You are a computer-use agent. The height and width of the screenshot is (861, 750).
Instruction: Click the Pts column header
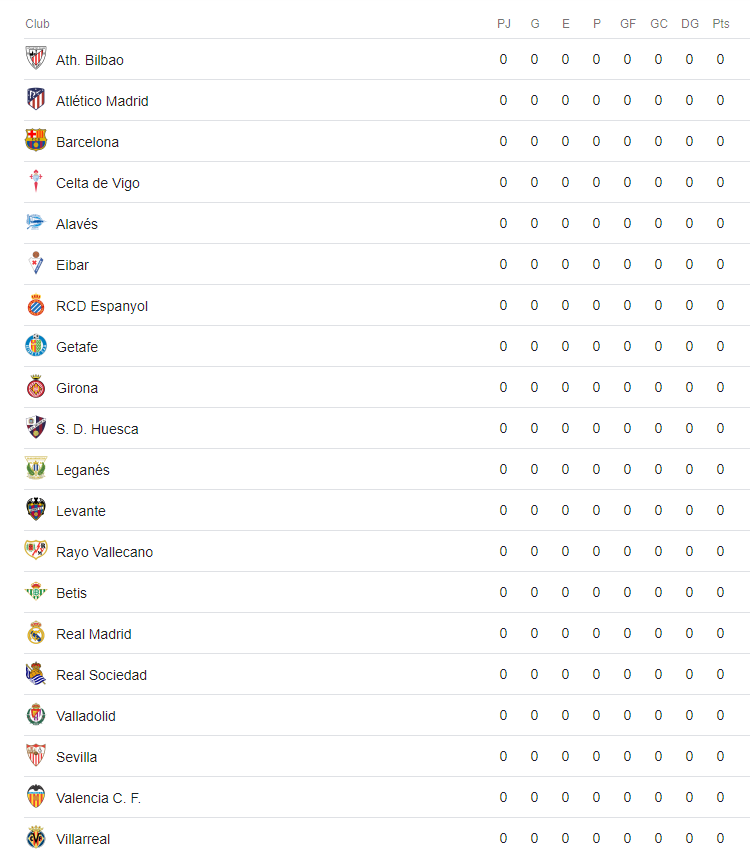click(721, 24)
